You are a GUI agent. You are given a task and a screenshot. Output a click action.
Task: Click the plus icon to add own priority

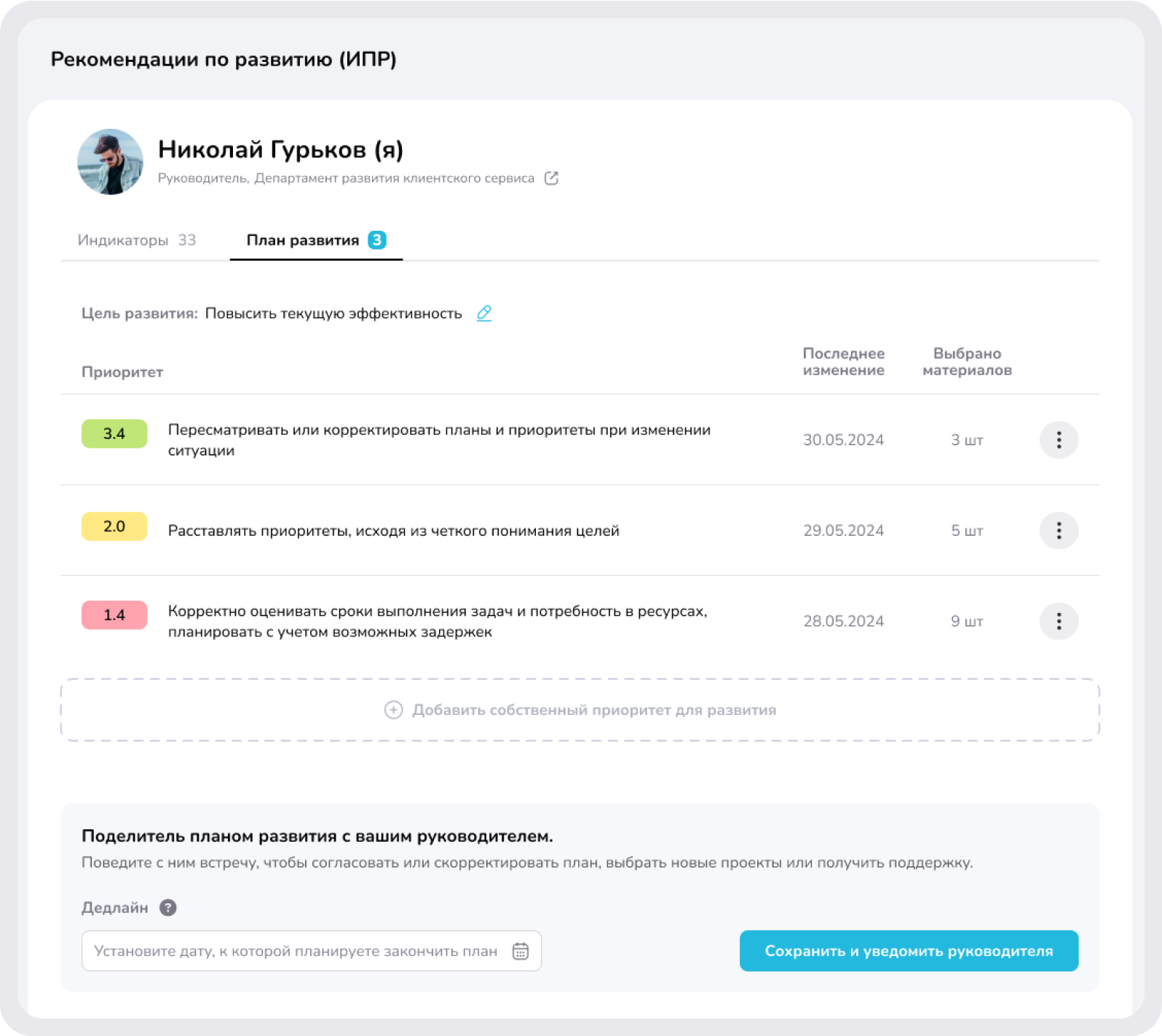pyautogui.click(x=393, y=710)
